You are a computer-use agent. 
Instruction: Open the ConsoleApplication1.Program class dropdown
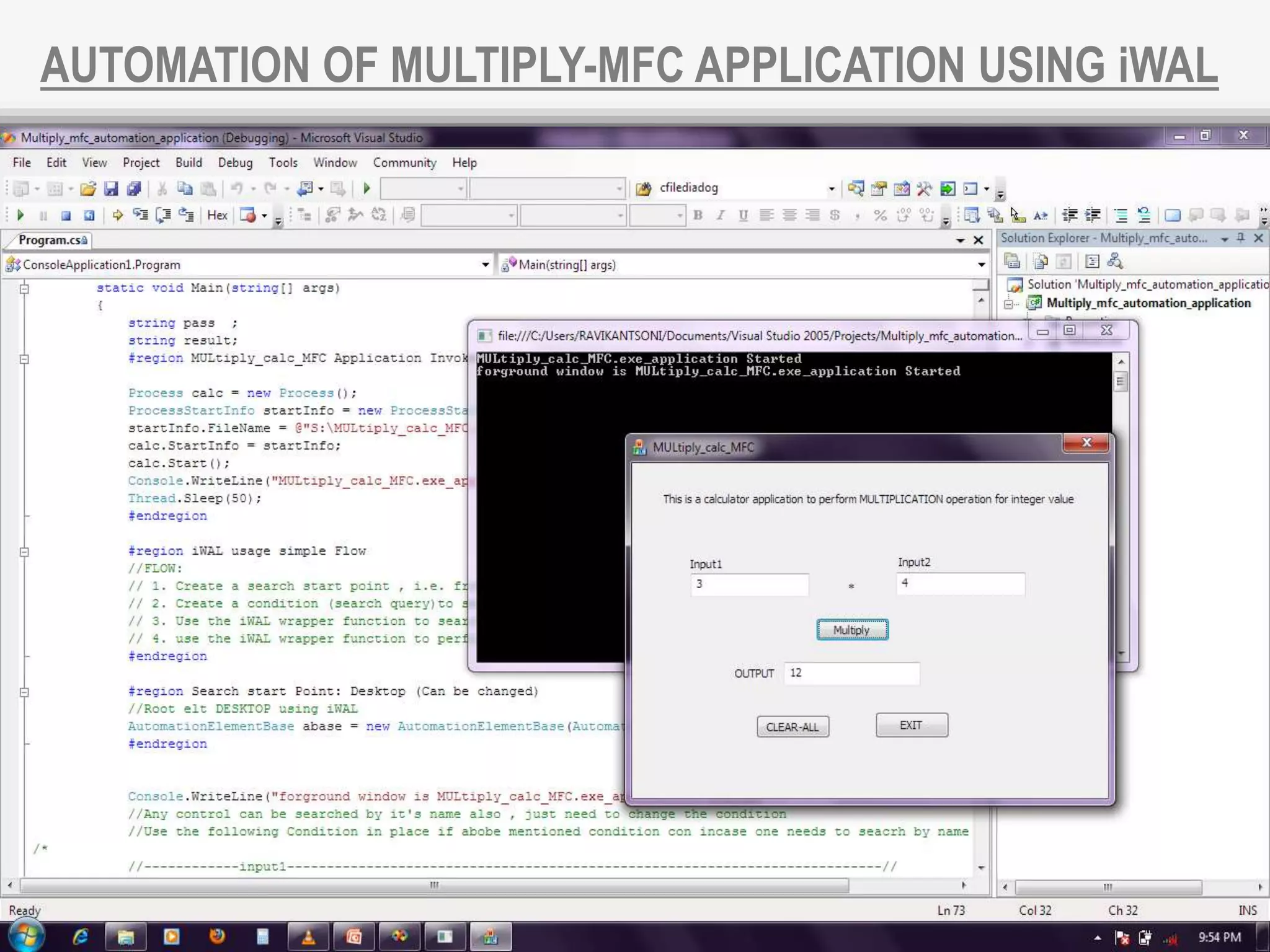coord(485,265)
